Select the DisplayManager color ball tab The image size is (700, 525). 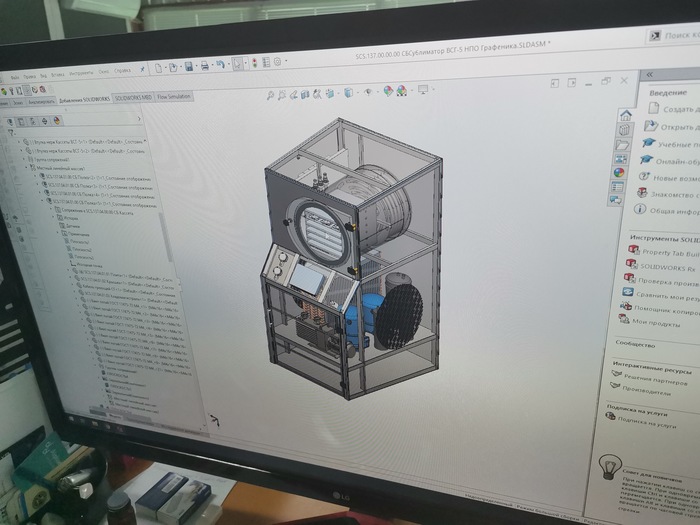coord(57,121)
